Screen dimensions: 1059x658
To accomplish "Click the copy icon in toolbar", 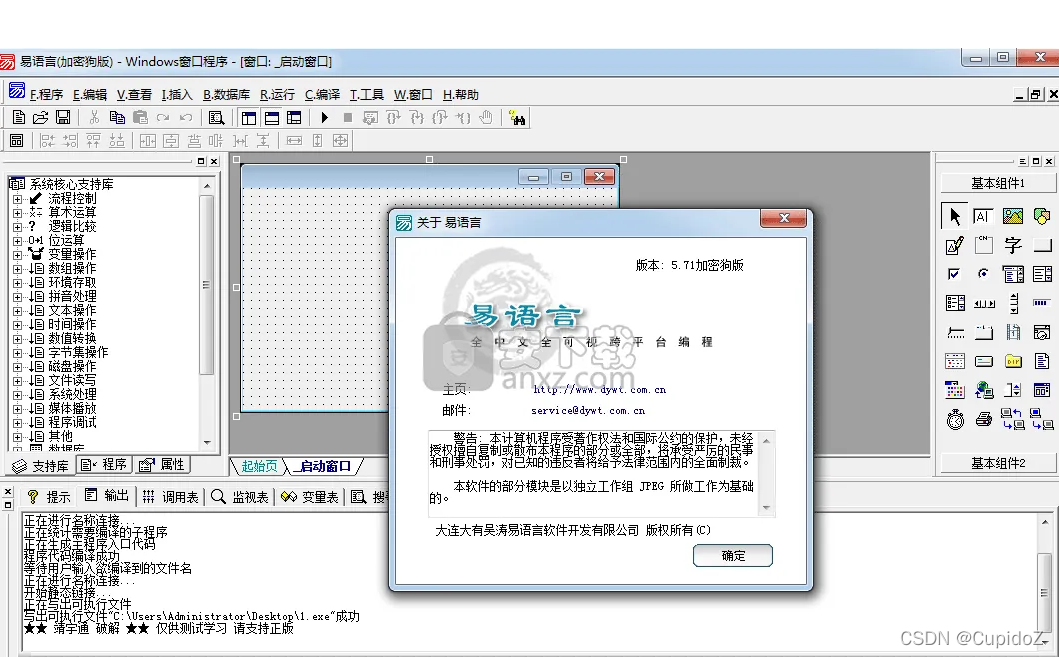I will 117,118.
